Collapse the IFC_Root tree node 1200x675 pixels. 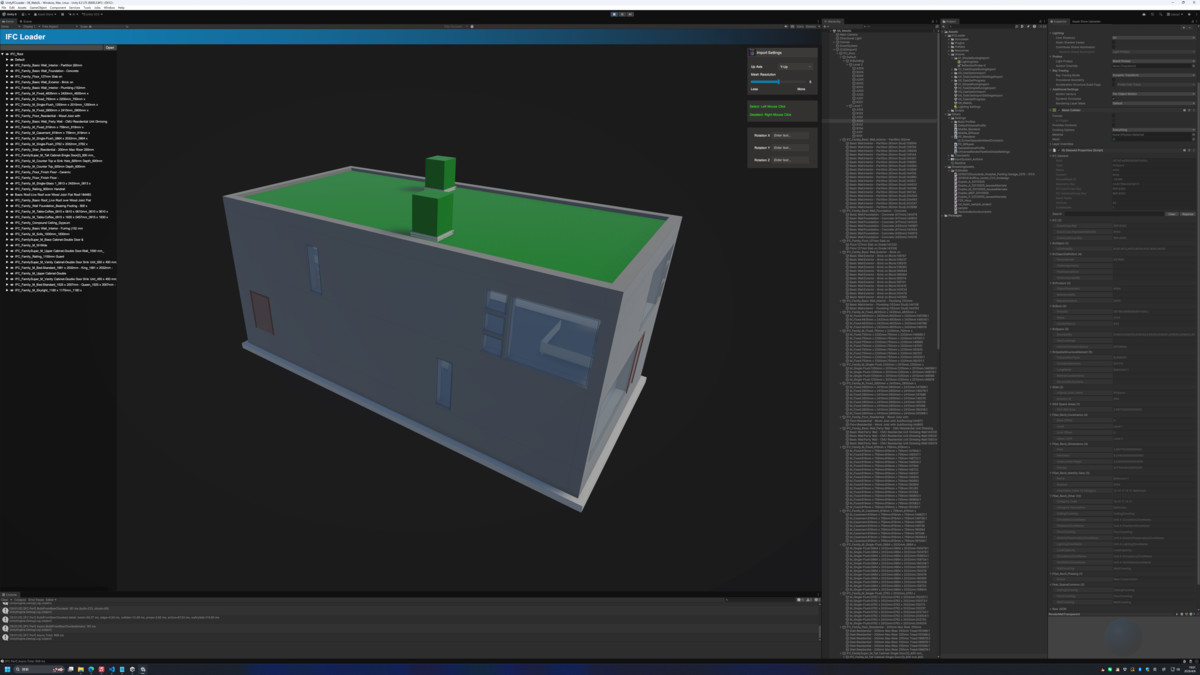4,54
